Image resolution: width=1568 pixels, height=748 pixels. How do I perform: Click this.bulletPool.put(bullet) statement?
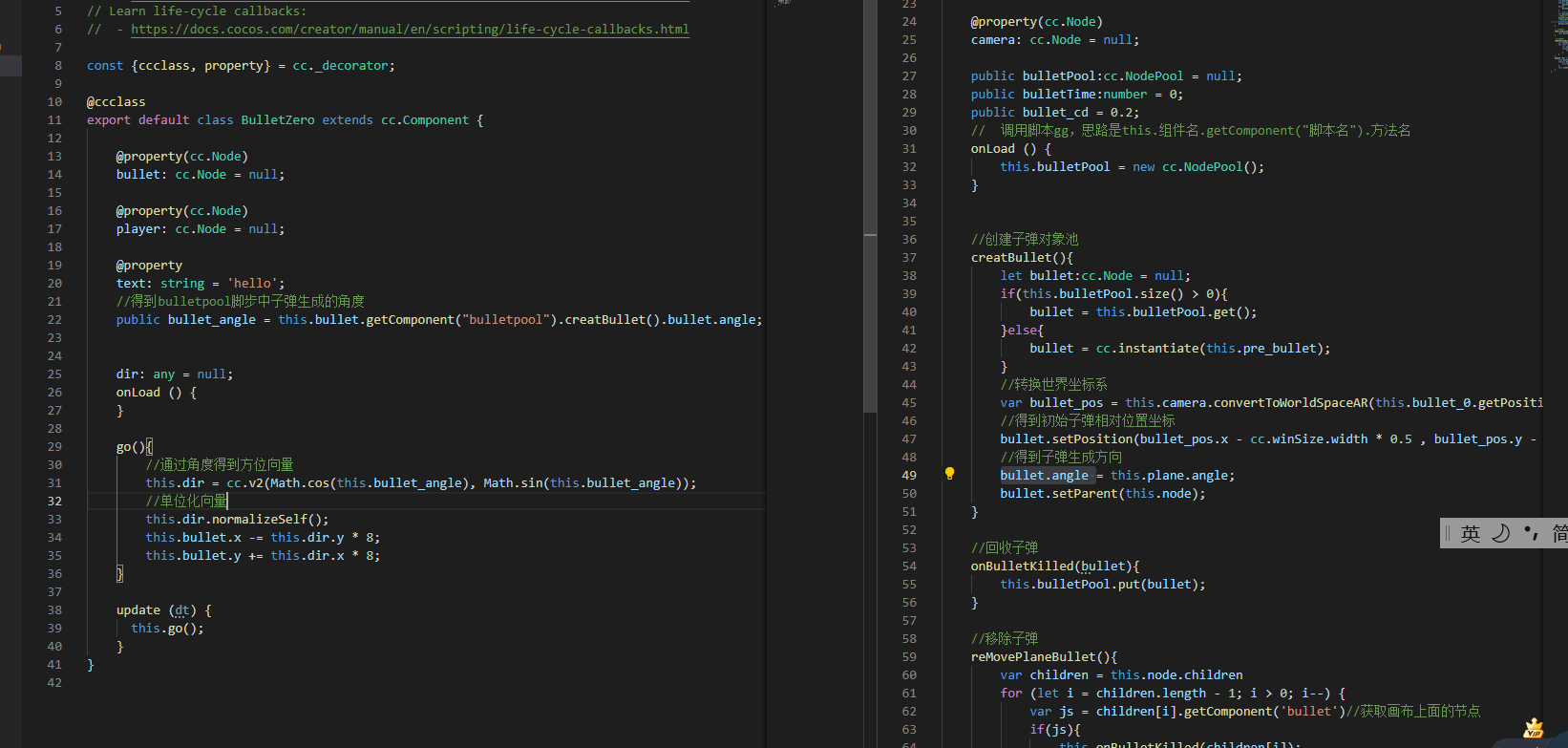pos(1103,585)
